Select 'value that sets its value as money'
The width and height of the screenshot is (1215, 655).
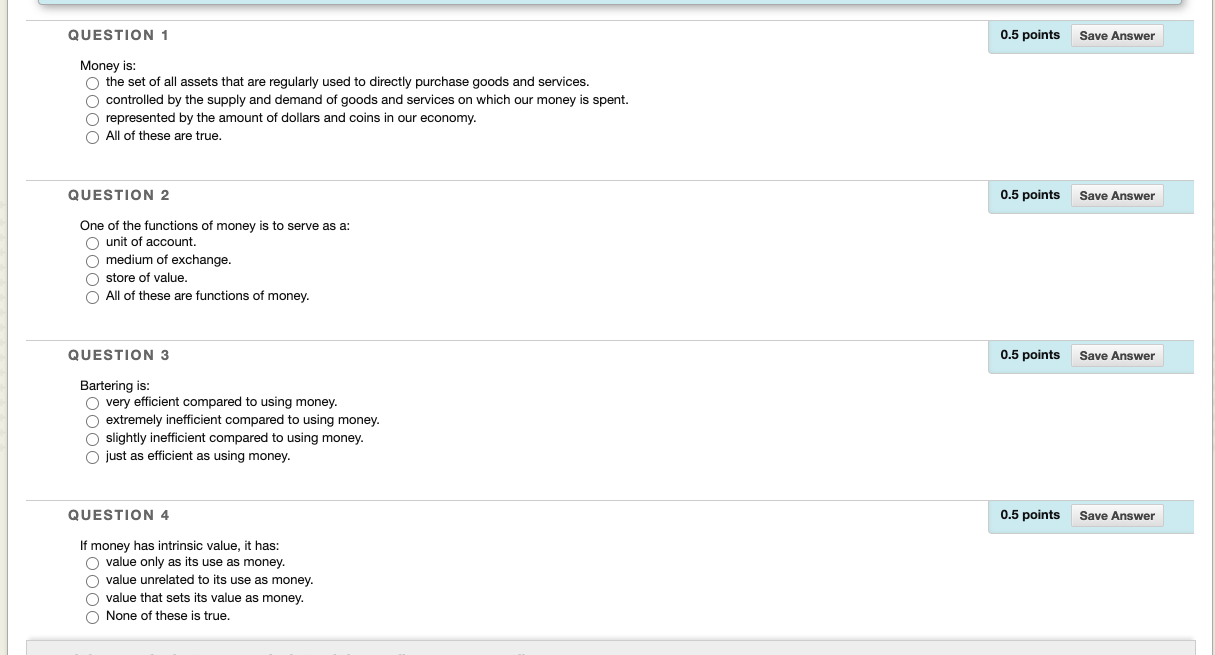coord(93,599)
